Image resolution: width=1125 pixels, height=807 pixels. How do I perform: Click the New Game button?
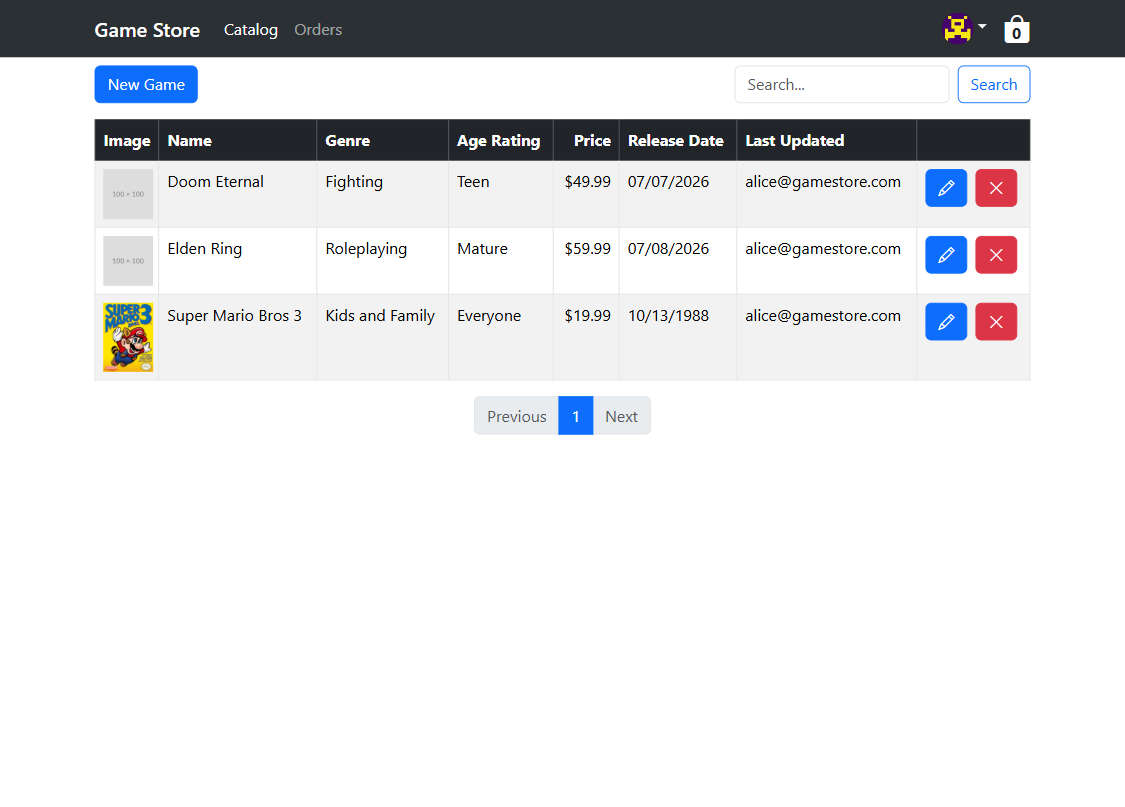pos(146,85)
